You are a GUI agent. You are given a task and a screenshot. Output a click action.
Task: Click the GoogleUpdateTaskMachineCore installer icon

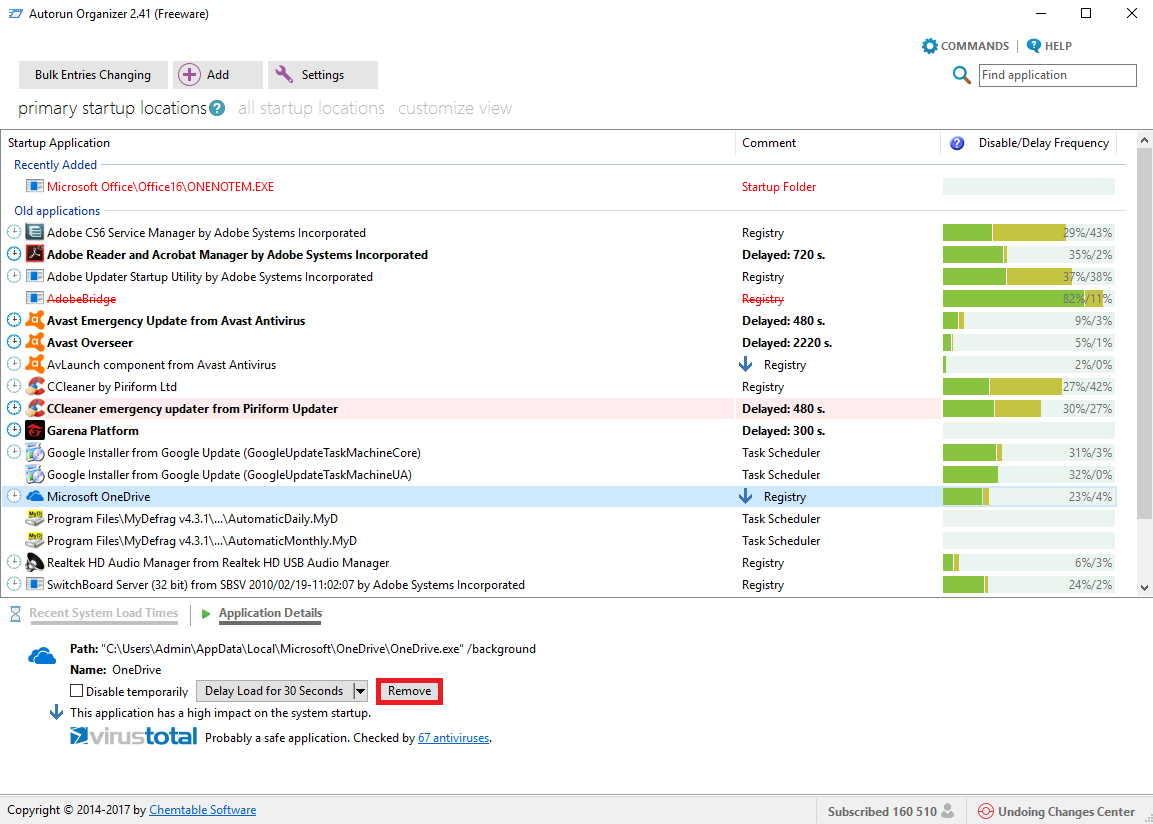pyautogui.click(x=35, y=453)
